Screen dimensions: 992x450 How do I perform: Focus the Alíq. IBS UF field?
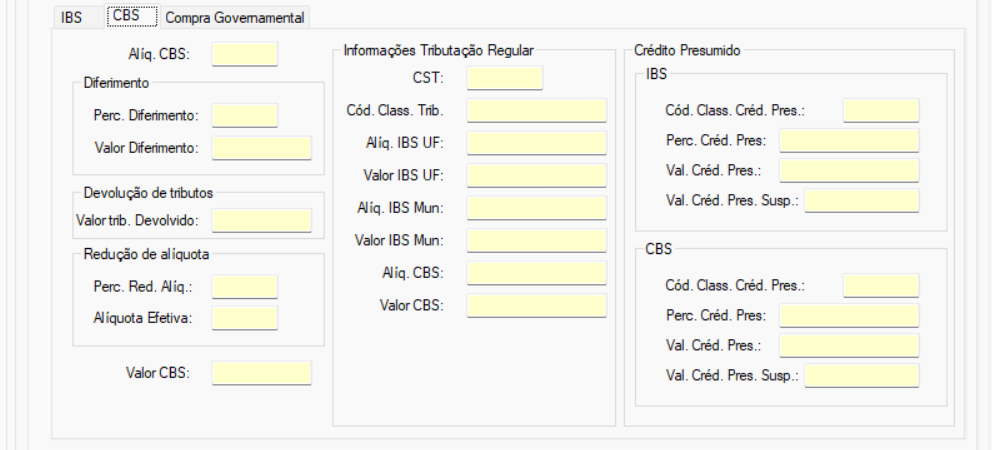536,142
